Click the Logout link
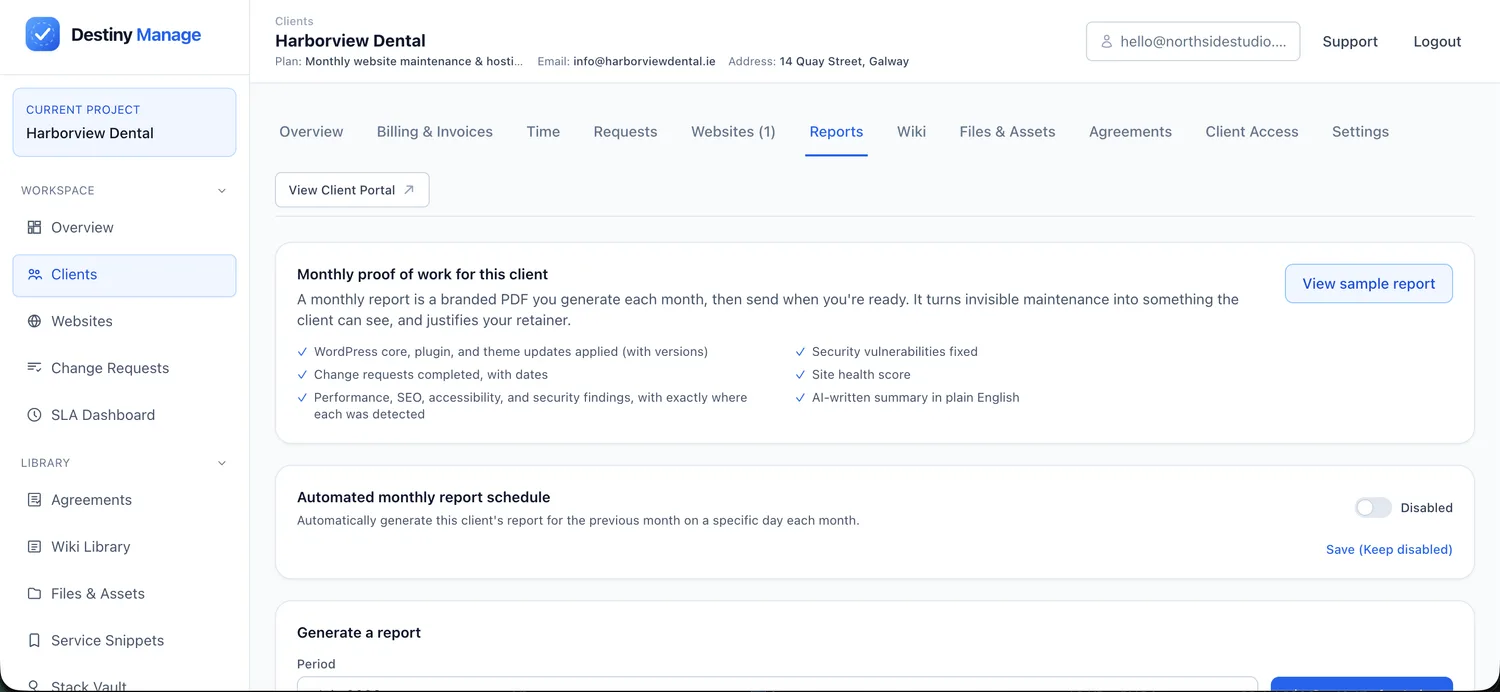 coord(1437,42)
